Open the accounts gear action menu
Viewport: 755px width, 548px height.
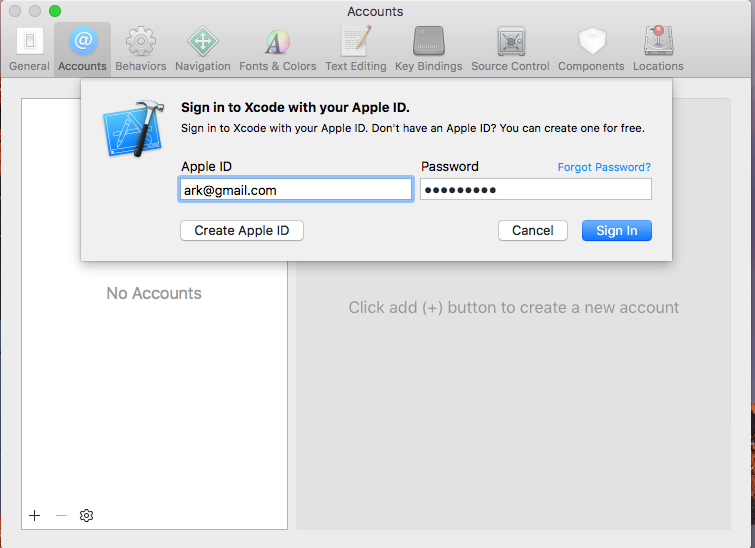[x=86, y=515]
